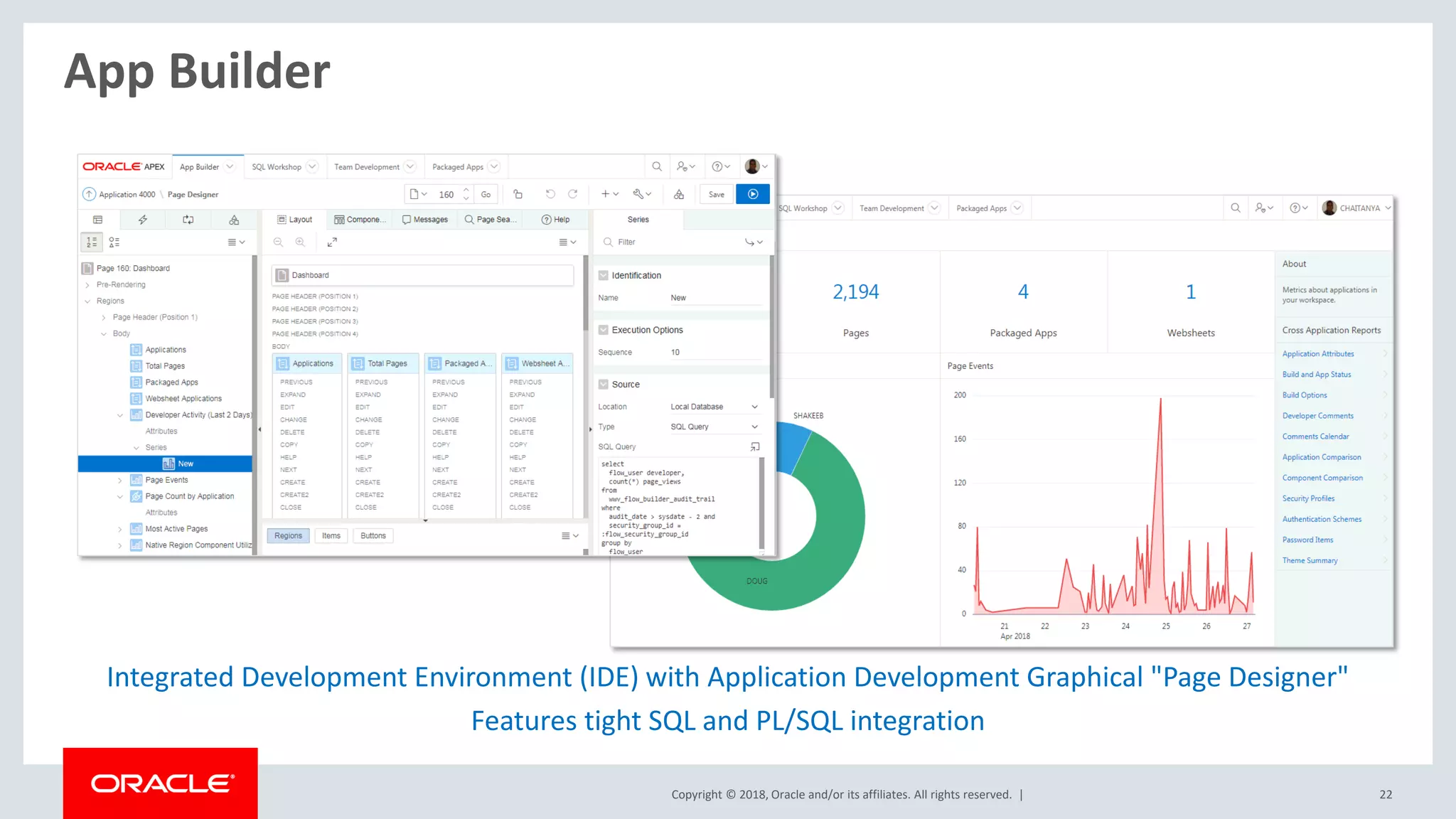The image size is (1456, 819).
Task: Open the Build and App Status link
Action: pyautogui.click(x=1317, y=375)
